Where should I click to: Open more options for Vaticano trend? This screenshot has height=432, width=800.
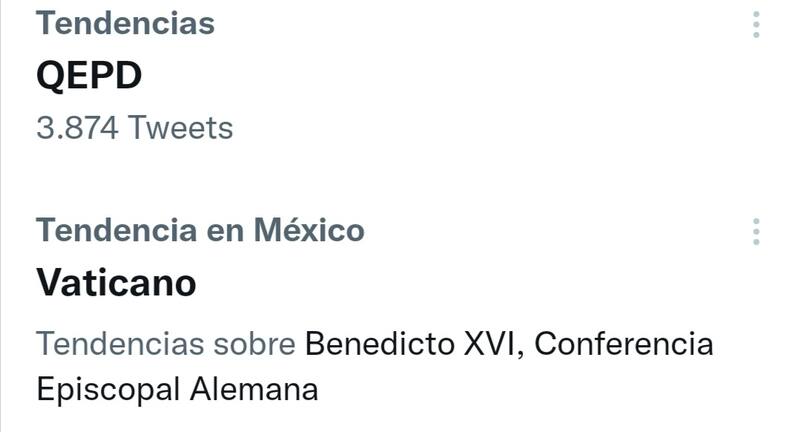[x=757, y=232]
